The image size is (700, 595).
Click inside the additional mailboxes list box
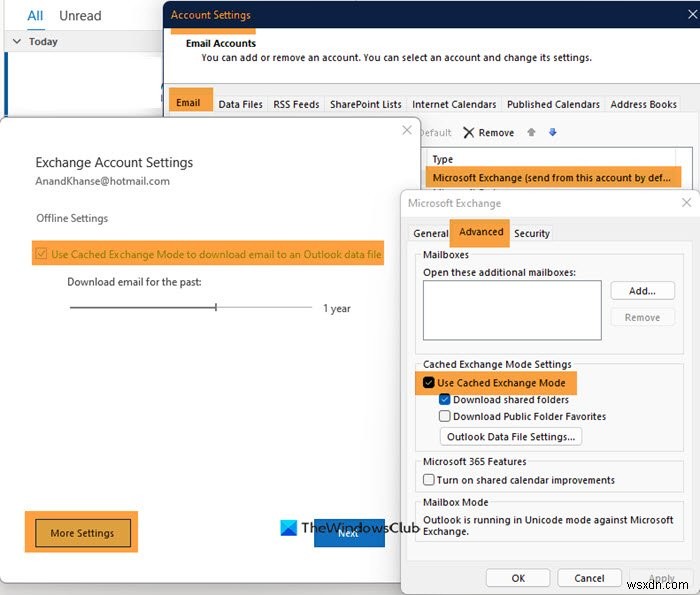point(512,310)
